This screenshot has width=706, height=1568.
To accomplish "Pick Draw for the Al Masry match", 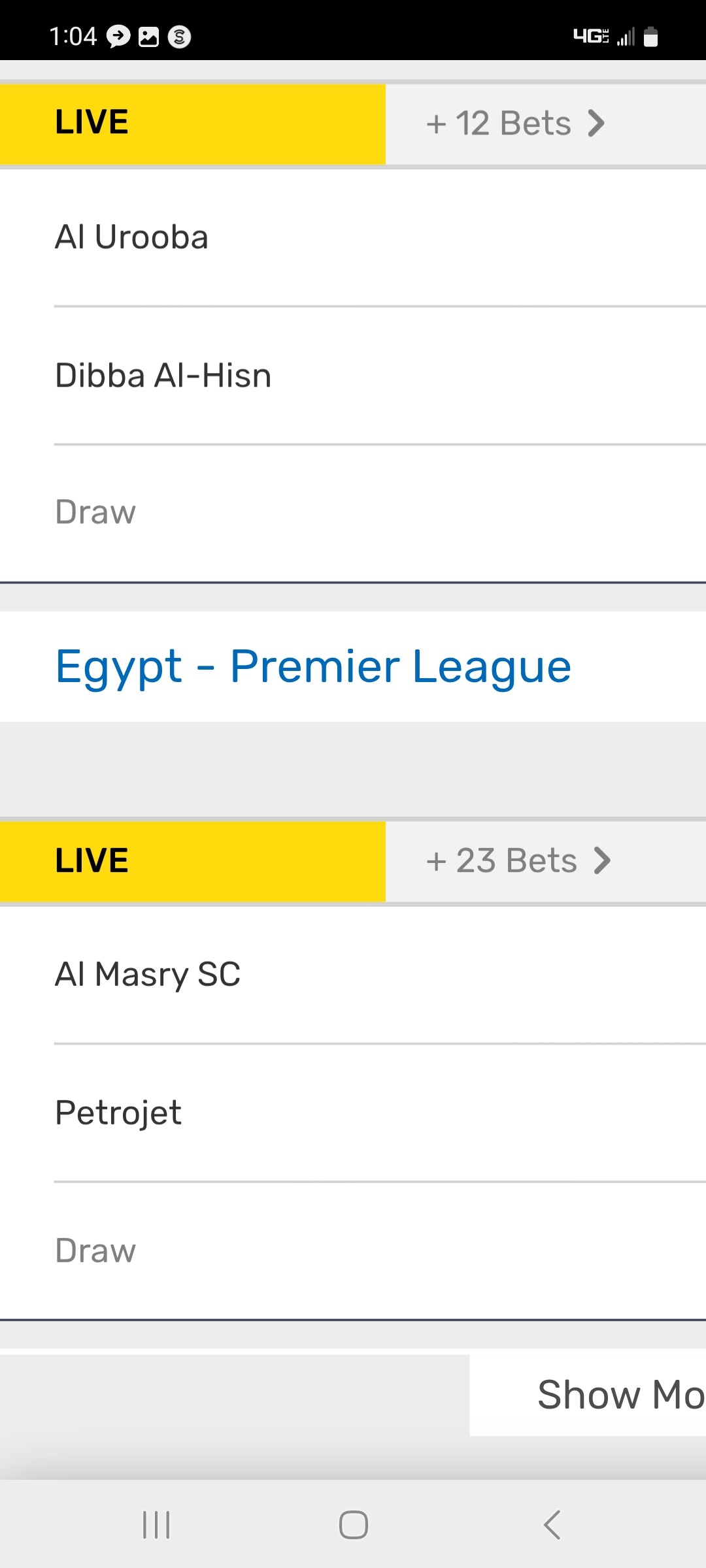I will point(95,1250).
